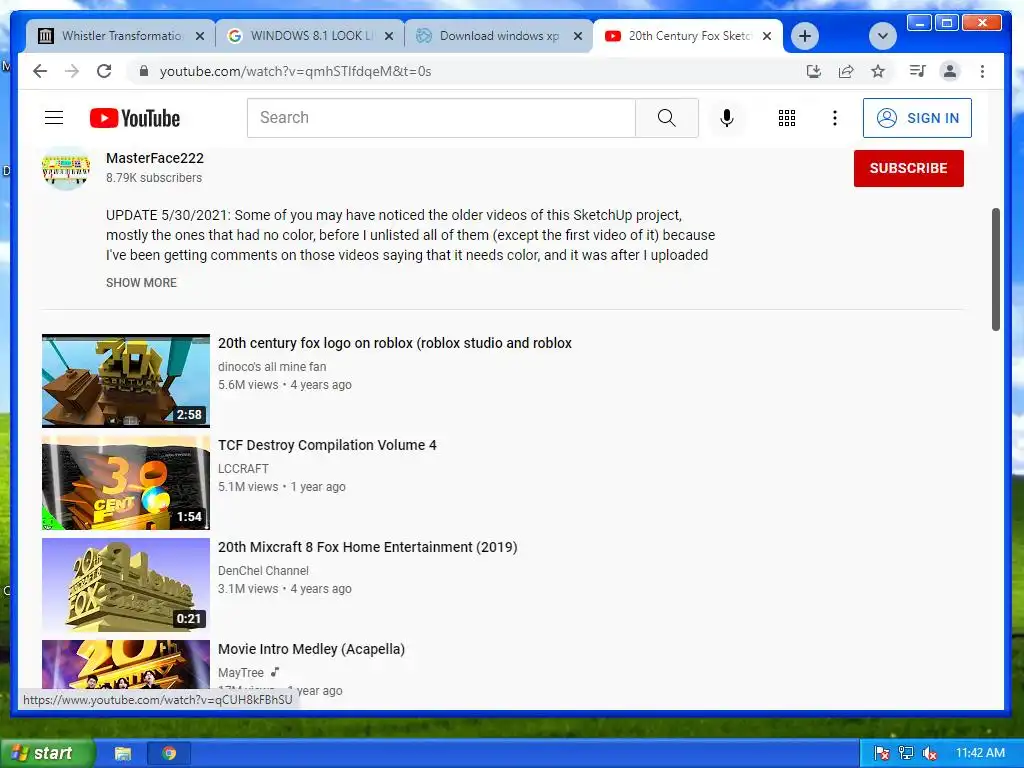Open 20th Mixcraft 8 Fox thumbnail
Viewport: 1024px width, 768px height.
point(126,584)
